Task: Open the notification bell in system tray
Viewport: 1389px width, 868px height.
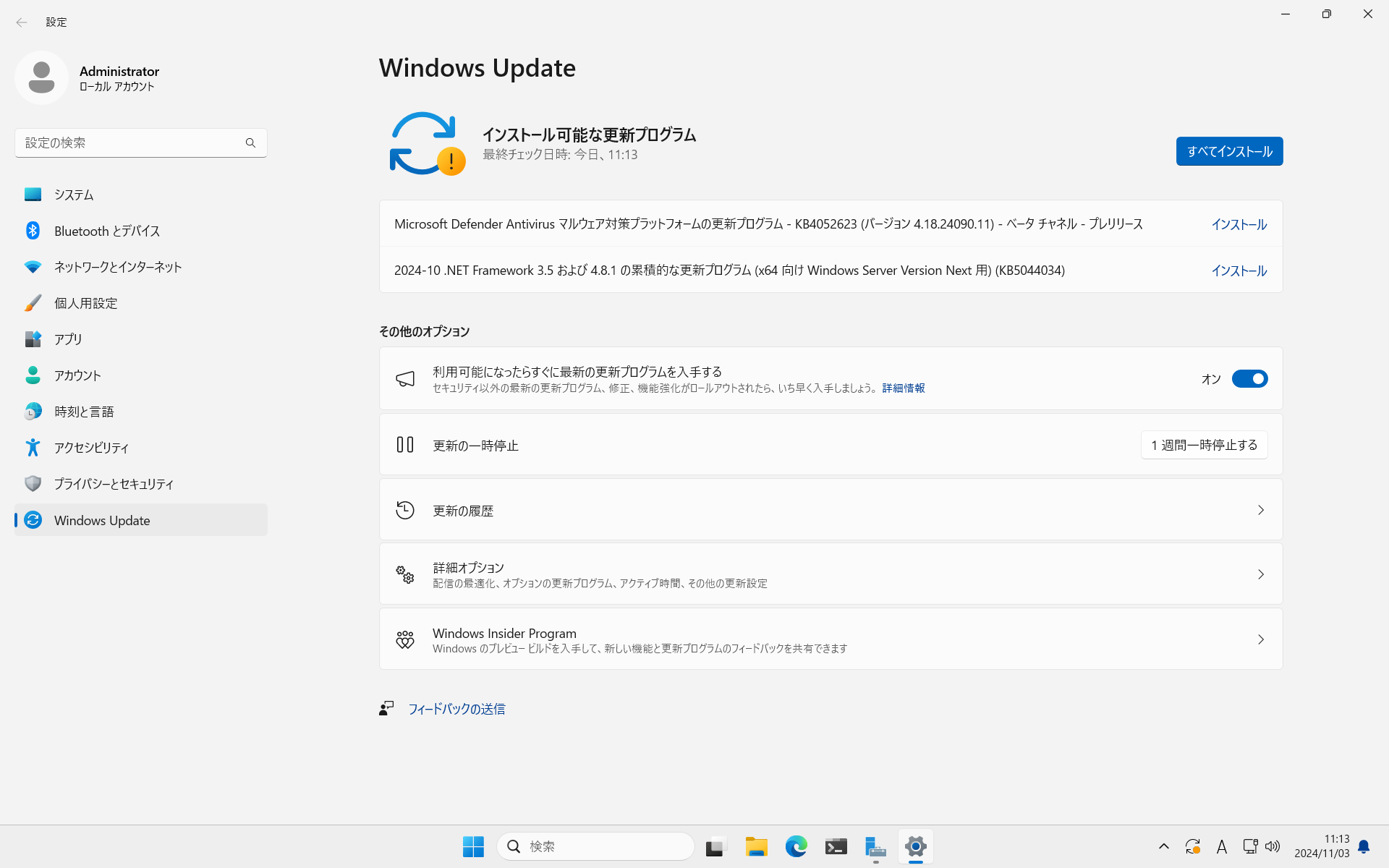Action: (x=1364, y=846)
